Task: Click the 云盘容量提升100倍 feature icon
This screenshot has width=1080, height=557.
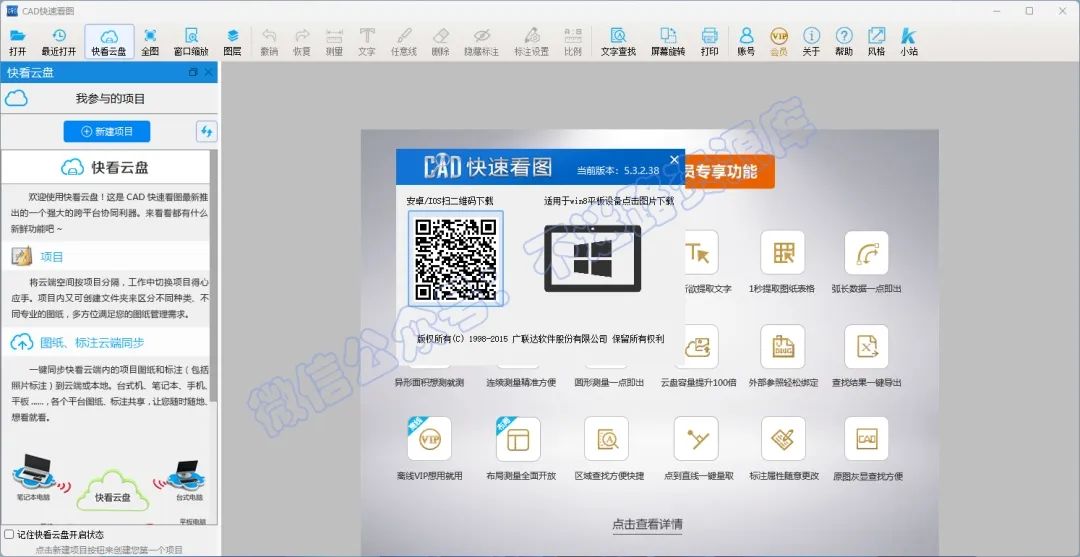Action: tap(701, 346)
